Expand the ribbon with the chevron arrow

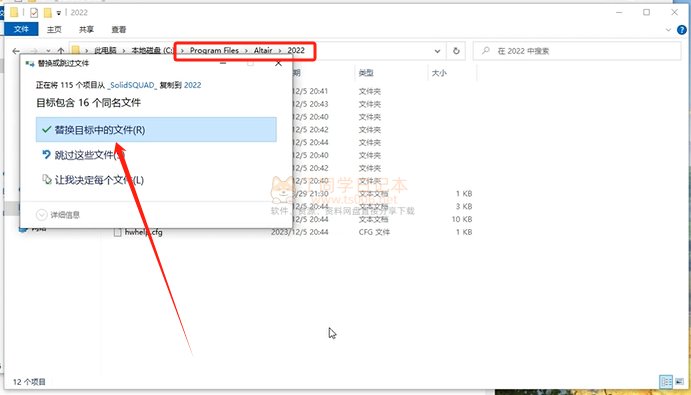(668, 30)
